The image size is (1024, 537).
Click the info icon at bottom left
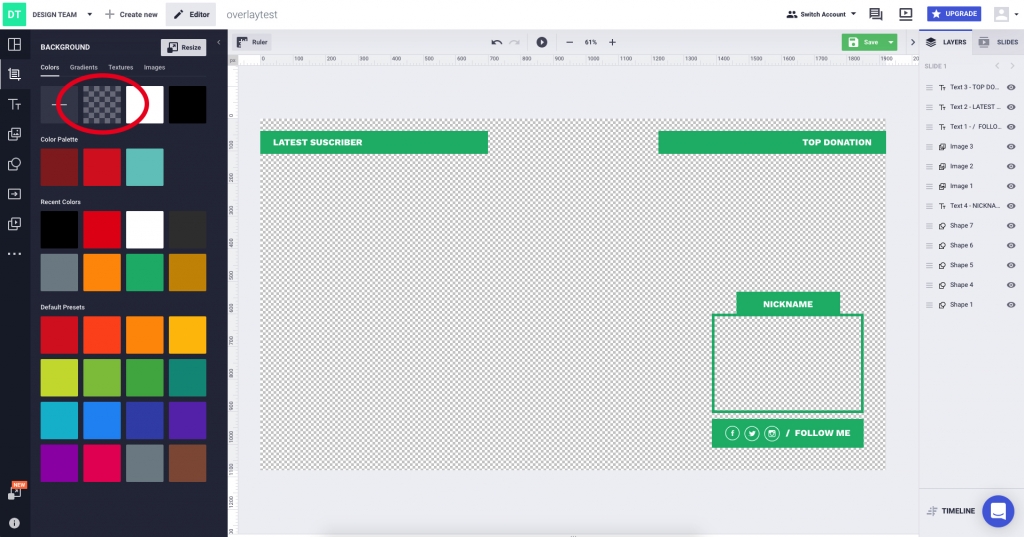point(15,522)
